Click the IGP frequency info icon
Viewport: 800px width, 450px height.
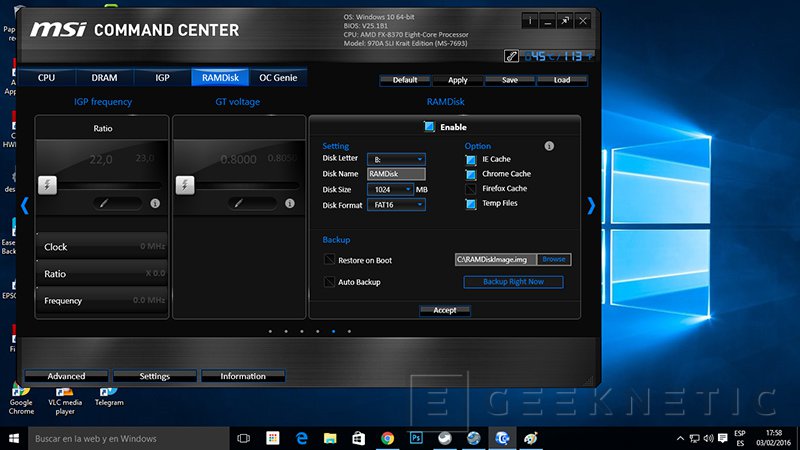click(155, 203)
